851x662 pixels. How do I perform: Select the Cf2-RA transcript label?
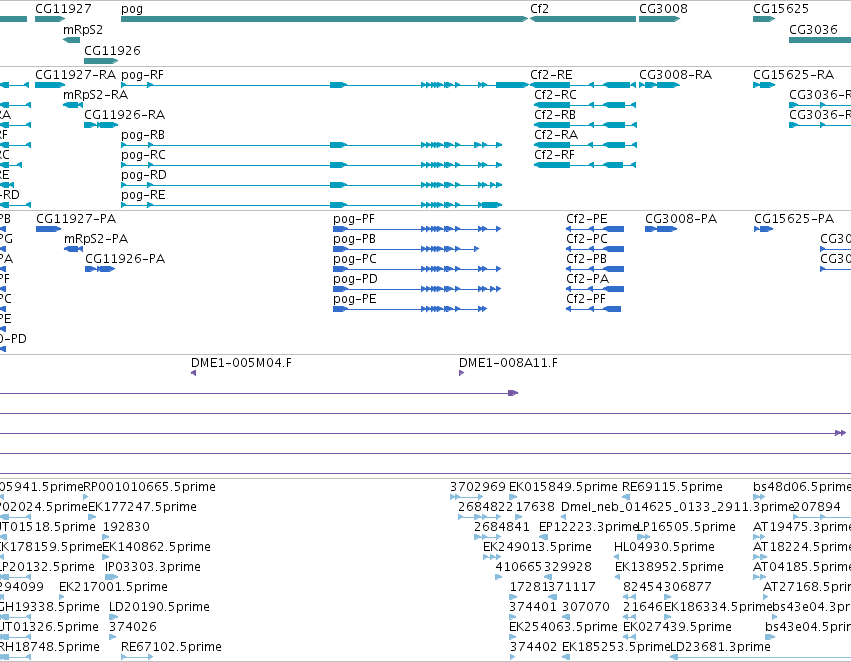click(x=556, y=135)
